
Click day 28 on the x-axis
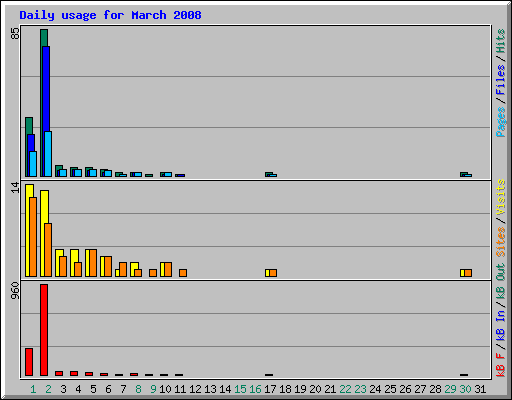435,389
